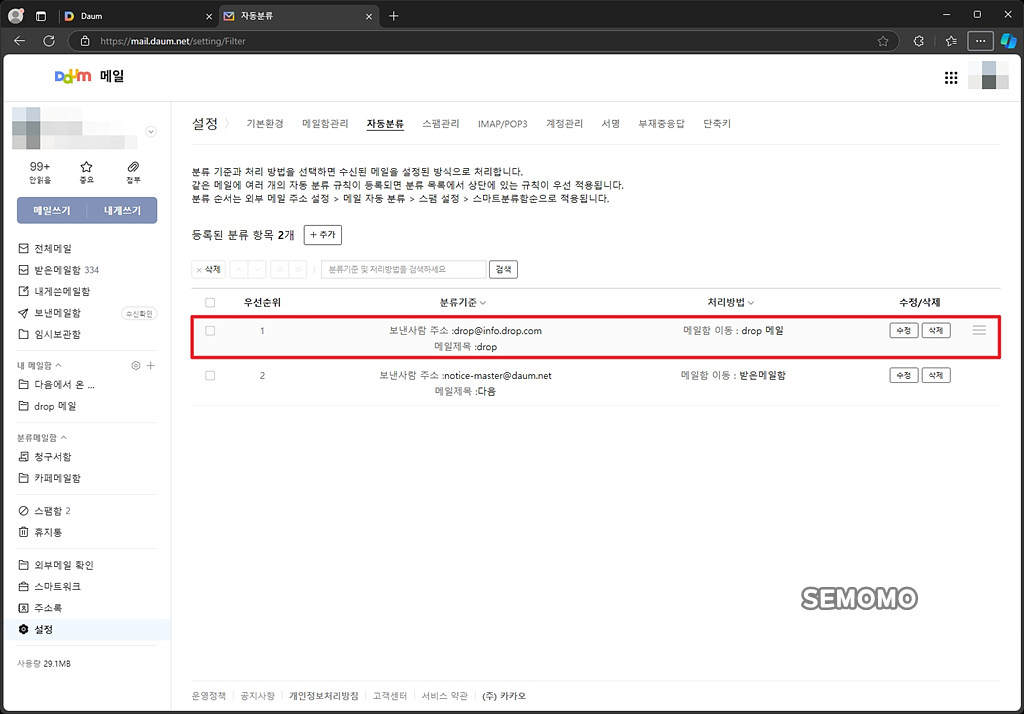1024x714 pixels.
Task: Switch to 메일함관리 tab
Action: [x=325, y=123]
